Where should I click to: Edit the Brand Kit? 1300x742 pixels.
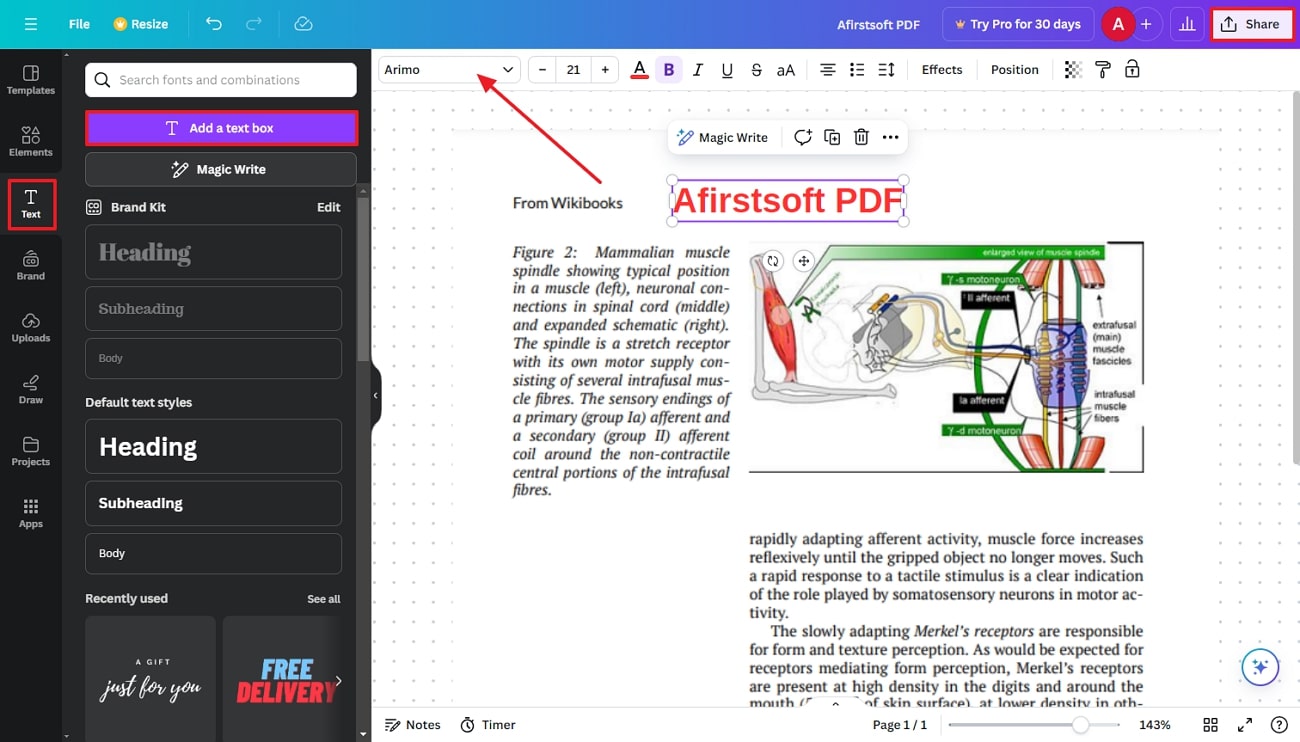click(329, 207)
